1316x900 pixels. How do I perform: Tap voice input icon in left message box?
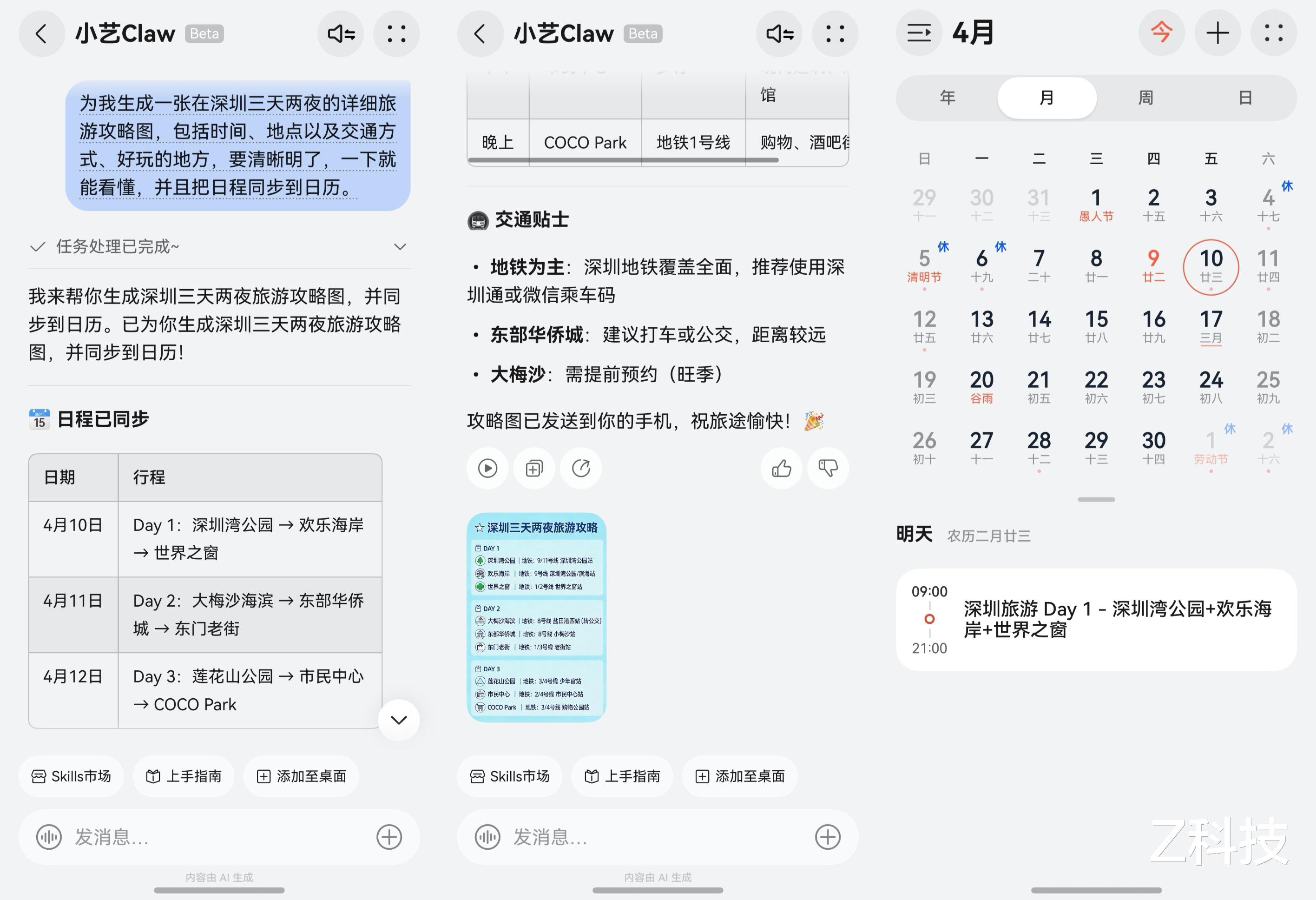(49, 837)
